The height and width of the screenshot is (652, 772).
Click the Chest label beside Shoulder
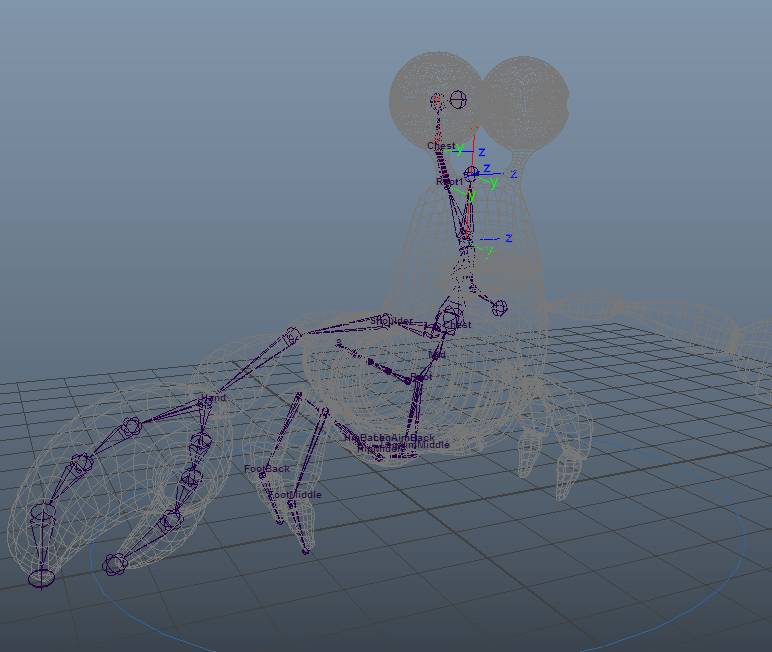tap(457, 325)
